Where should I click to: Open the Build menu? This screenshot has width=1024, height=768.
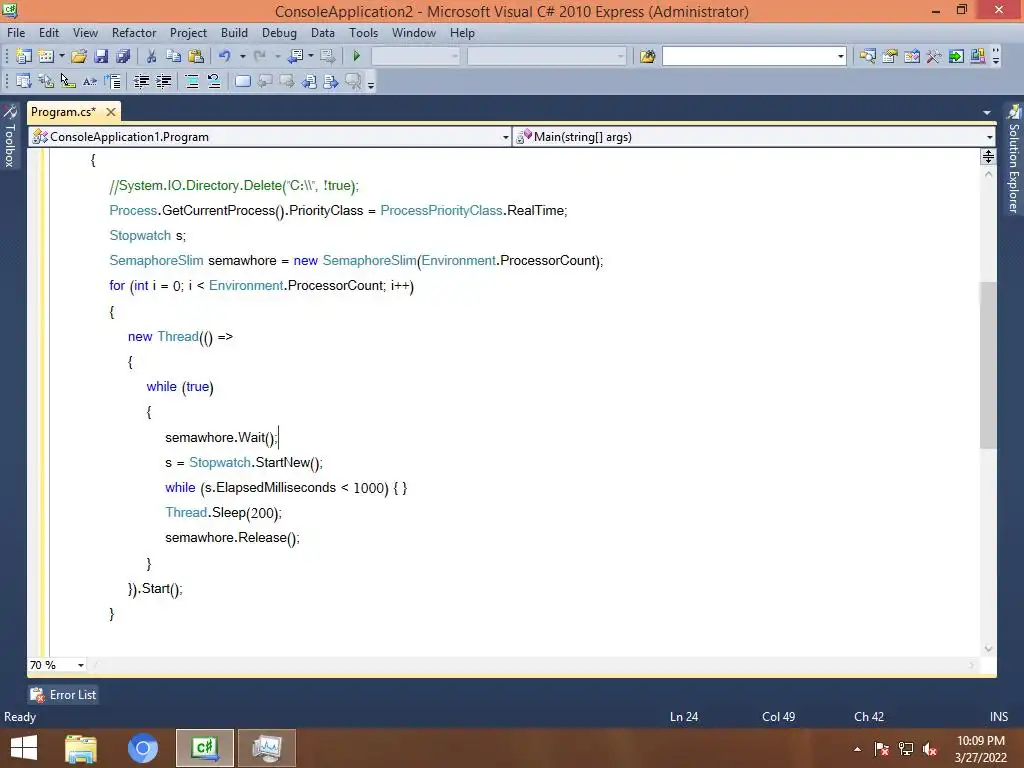point(234,33)
